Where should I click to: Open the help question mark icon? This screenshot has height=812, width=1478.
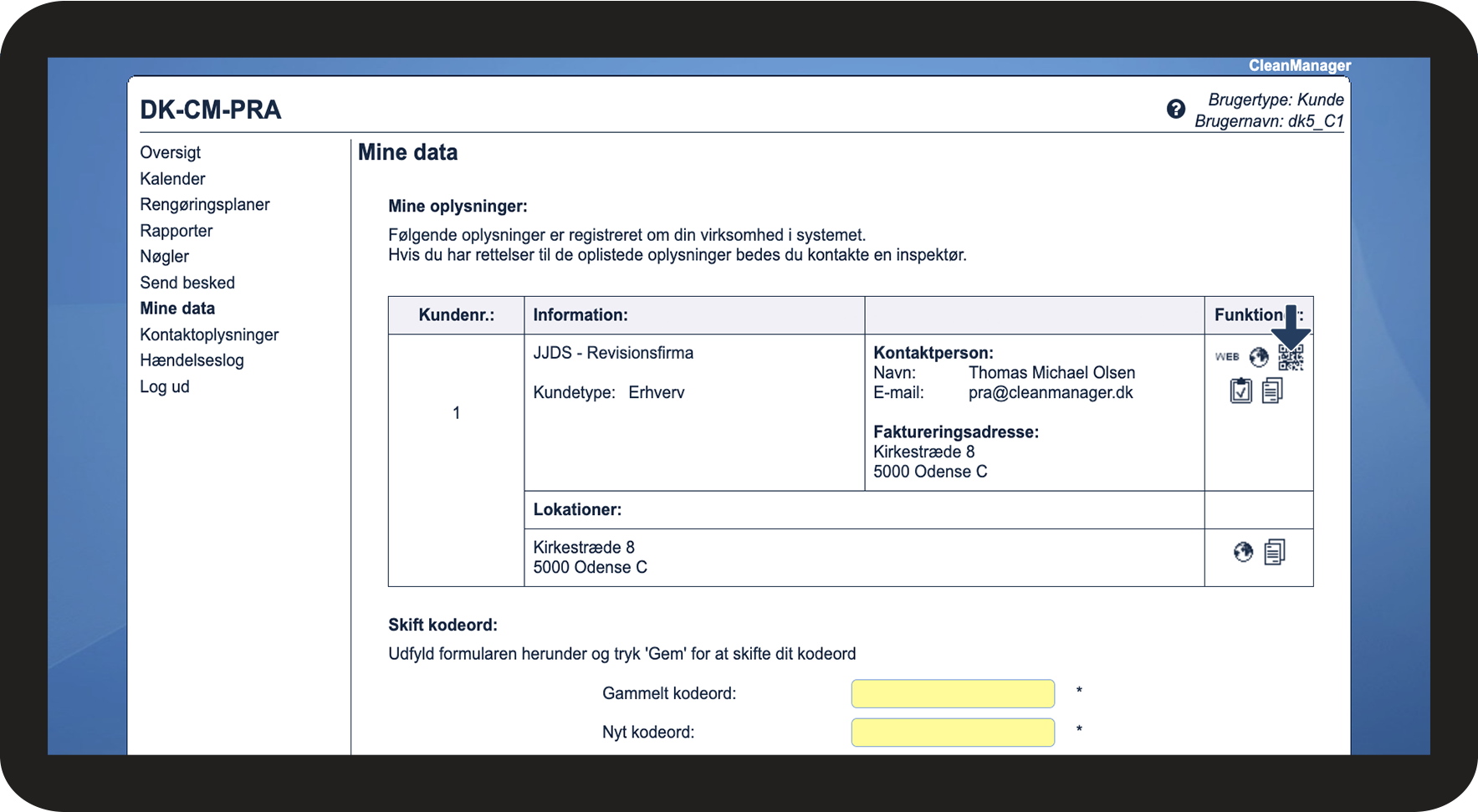(1175, 110)
